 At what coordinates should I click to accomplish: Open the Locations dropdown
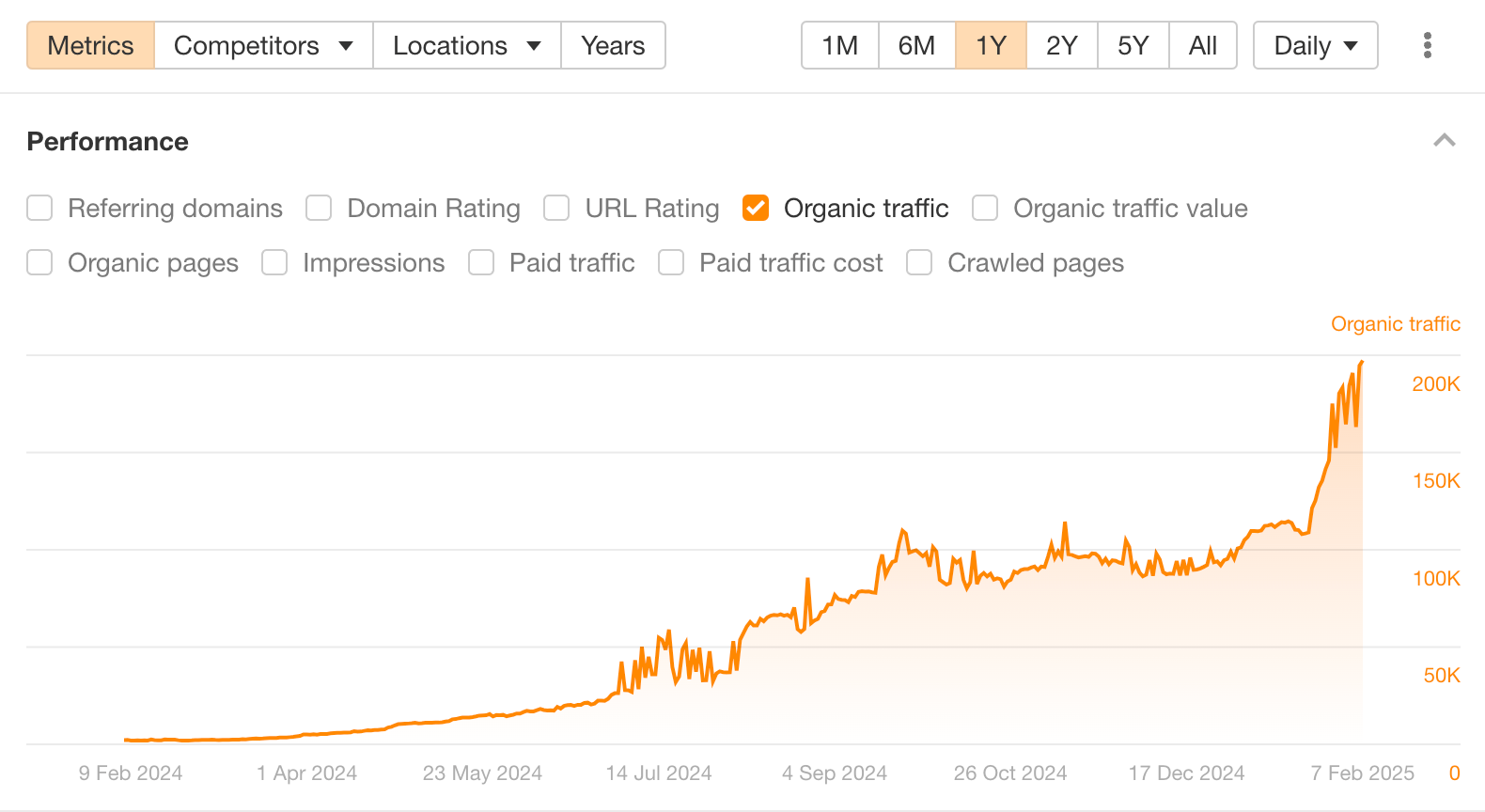pyautogui.click(x=466, y=44)
